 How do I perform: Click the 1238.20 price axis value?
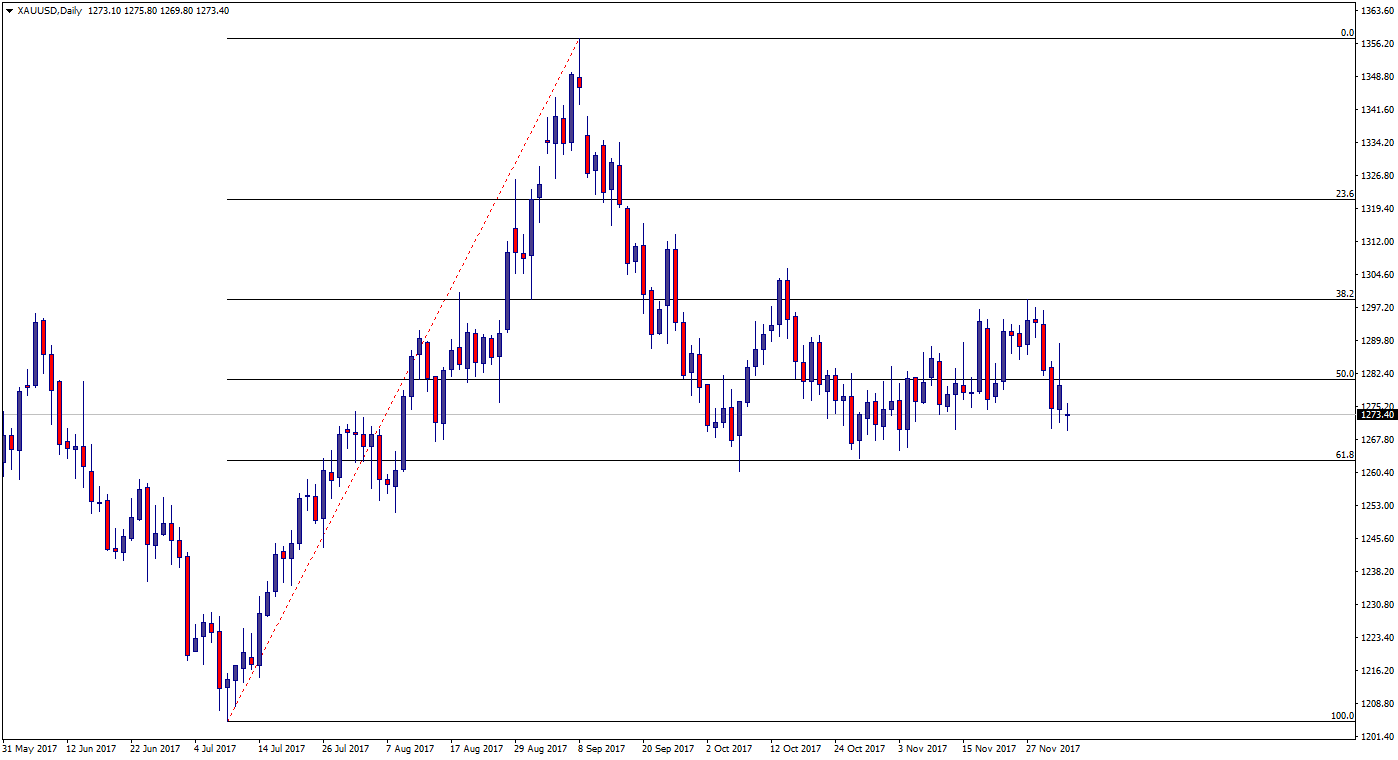tap(1378, 572)
